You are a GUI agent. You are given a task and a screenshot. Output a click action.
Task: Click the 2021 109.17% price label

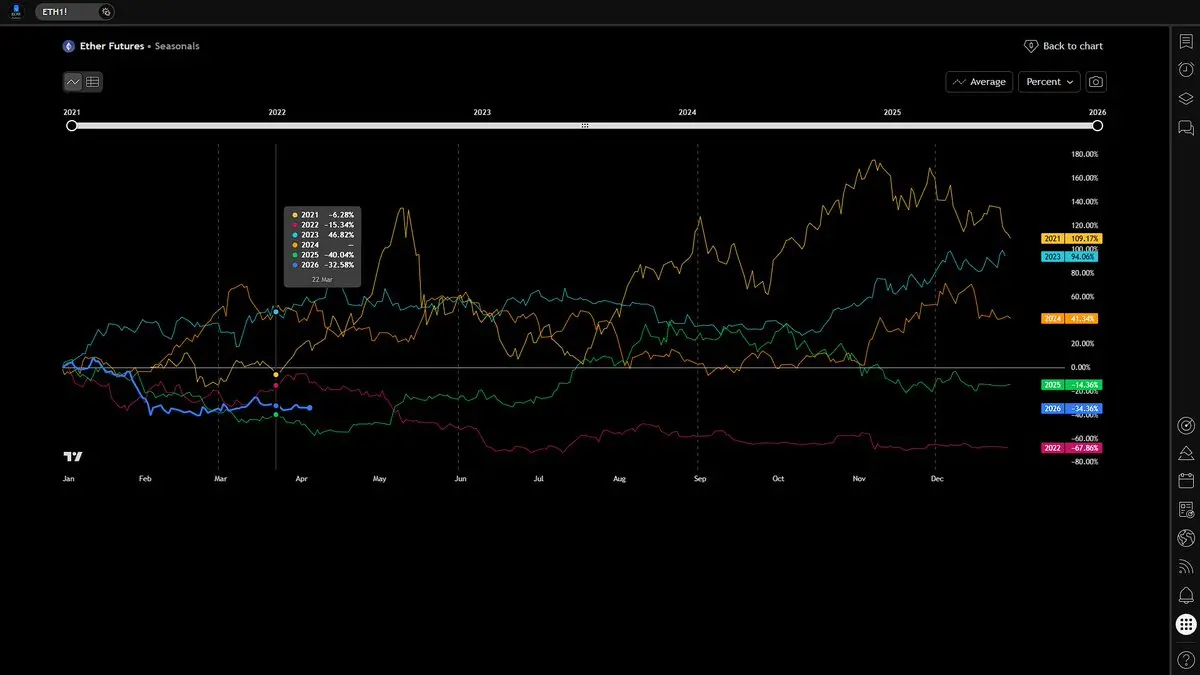pos(1071,239)
